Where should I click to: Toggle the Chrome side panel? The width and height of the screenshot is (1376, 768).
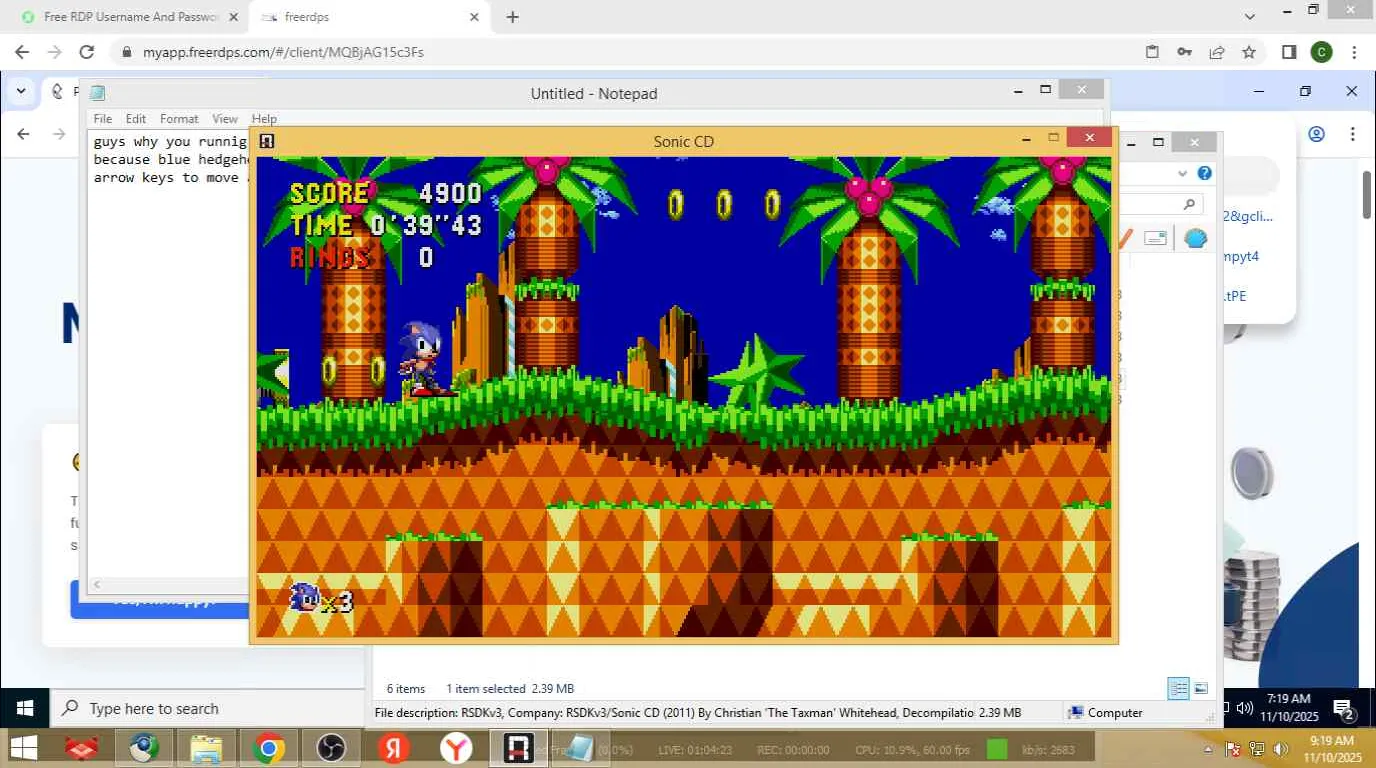[1289, 52]
